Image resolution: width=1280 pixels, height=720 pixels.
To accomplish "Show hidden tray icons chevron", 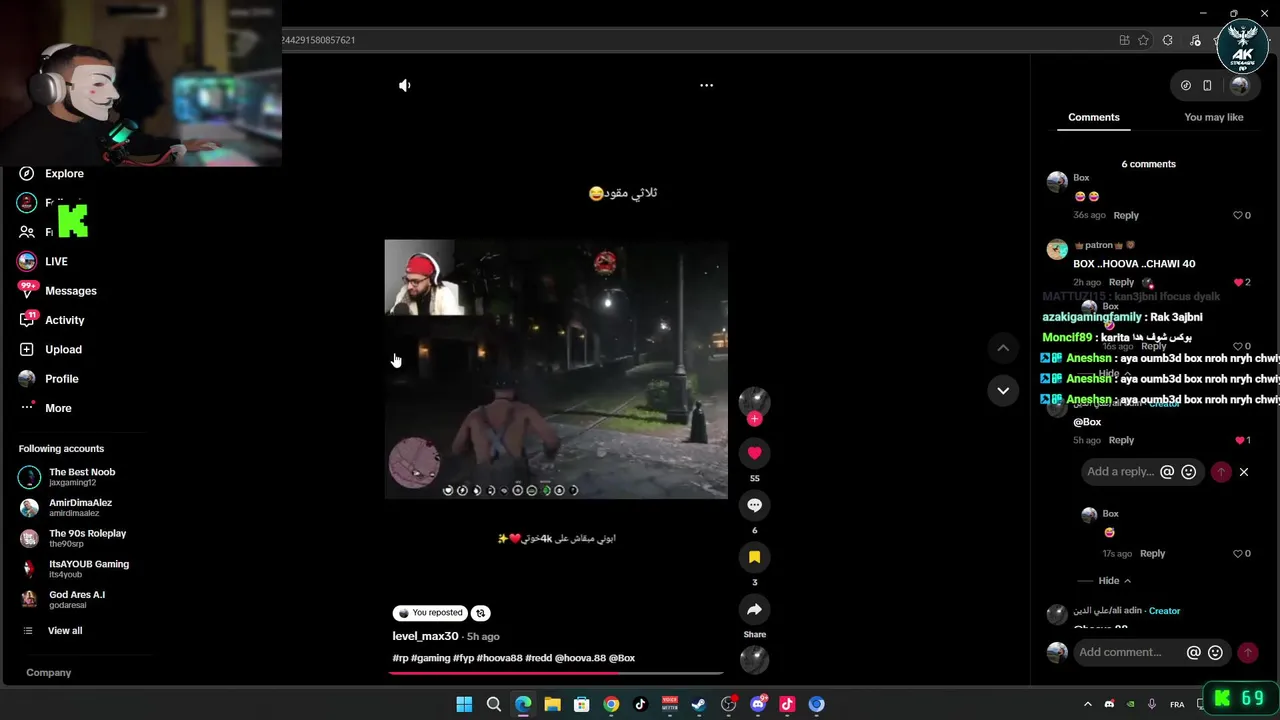I will pyautogui.click(x=1088, y=704).
